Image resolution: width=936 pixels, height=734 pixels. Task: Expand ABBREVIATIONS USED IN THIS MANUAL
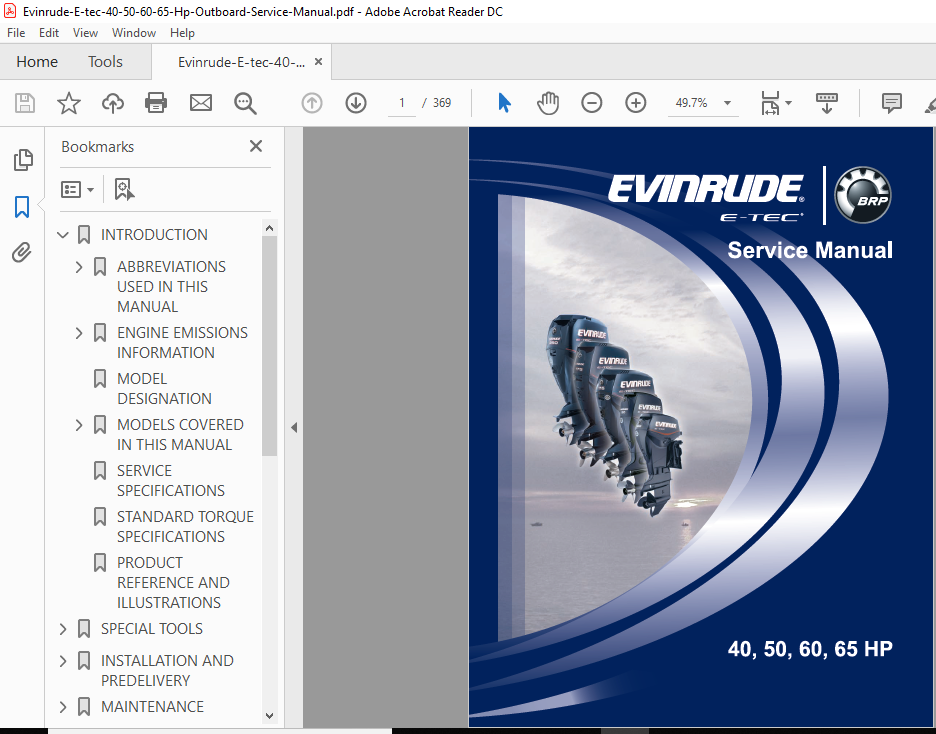78,267
